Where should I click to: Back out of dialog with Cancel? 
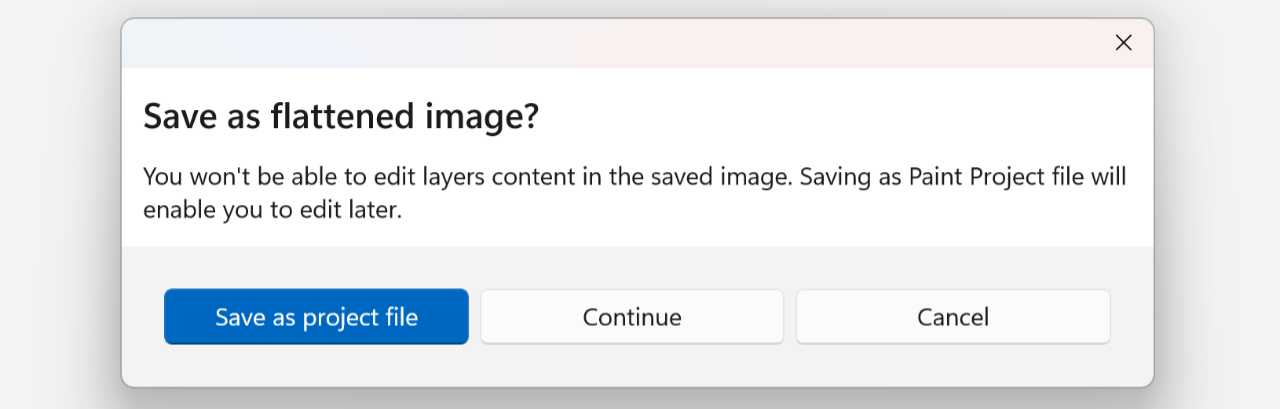point(952,317)
